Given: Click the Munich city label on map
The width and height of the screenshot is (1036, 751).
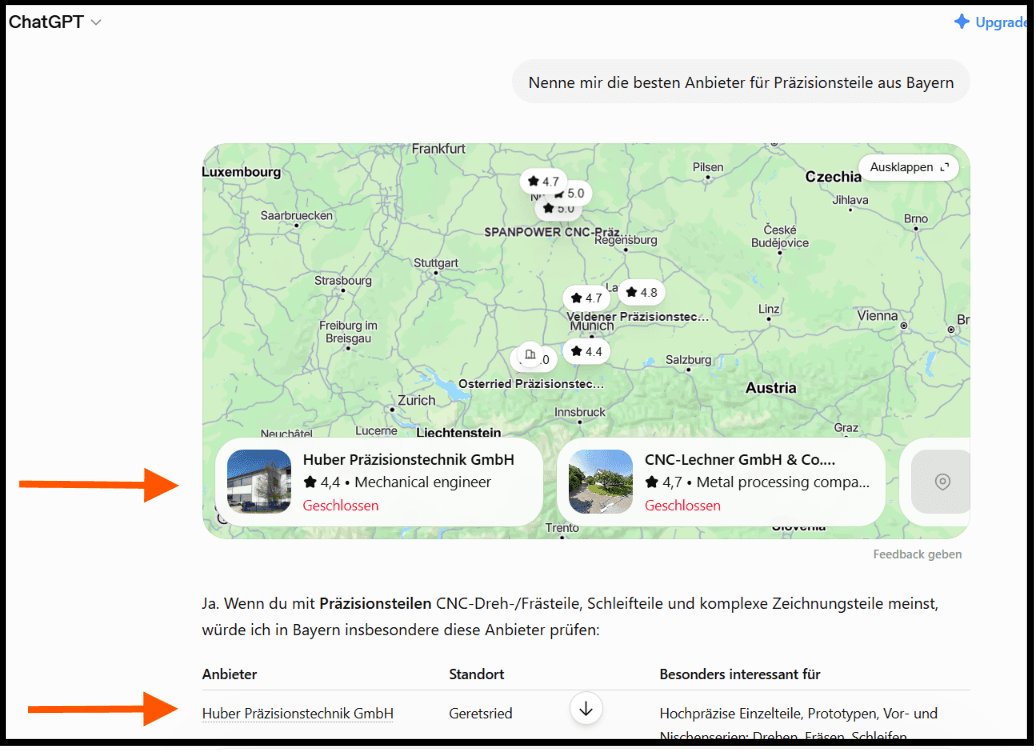Looking at the screenshot, I should (x=591, y=326).
